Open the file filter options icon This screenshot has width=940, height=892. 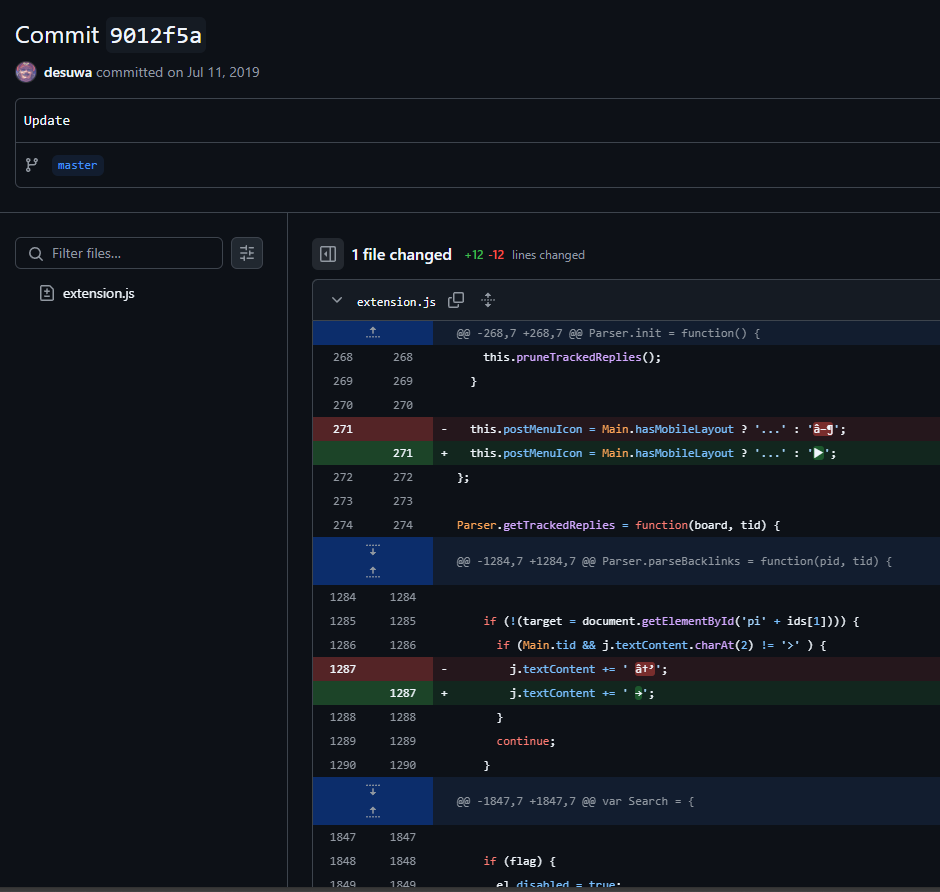coord(247,253)
